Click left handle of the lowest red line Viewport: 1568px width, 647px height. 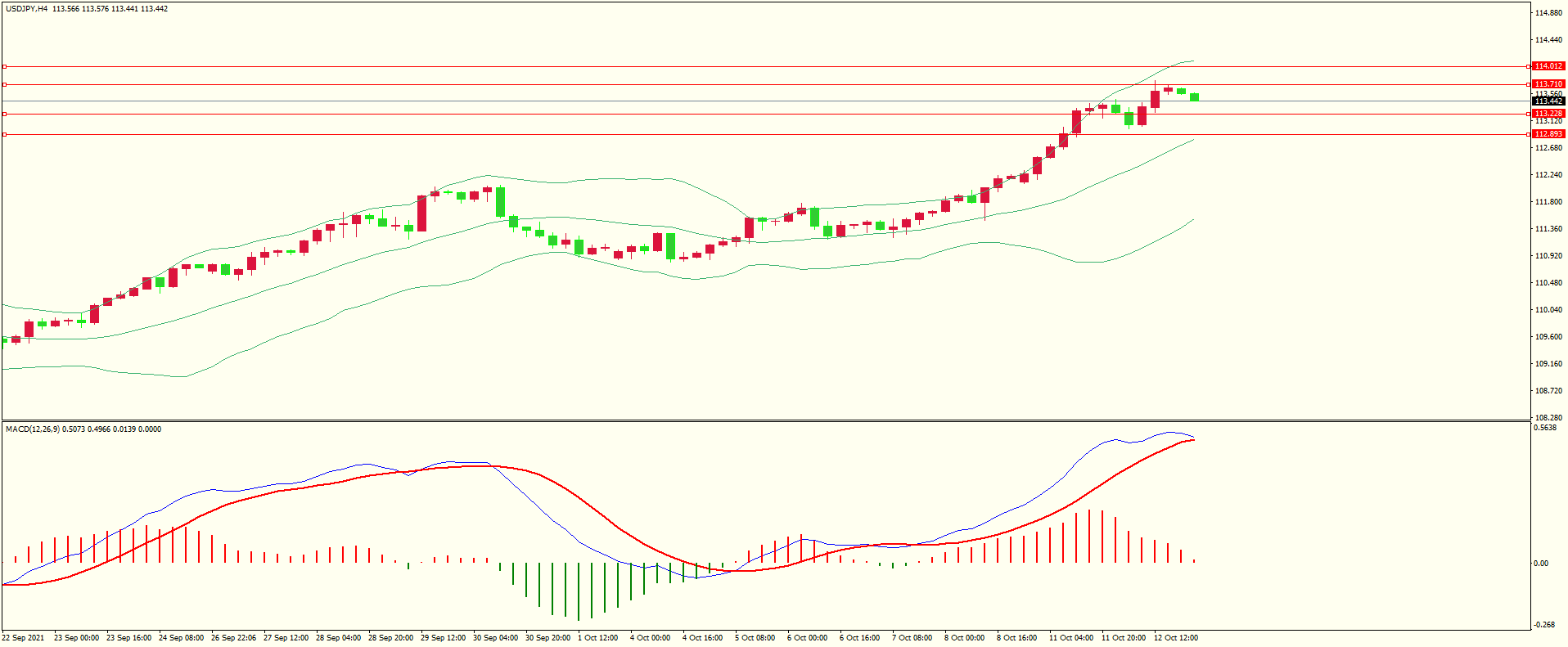[4, 134]
